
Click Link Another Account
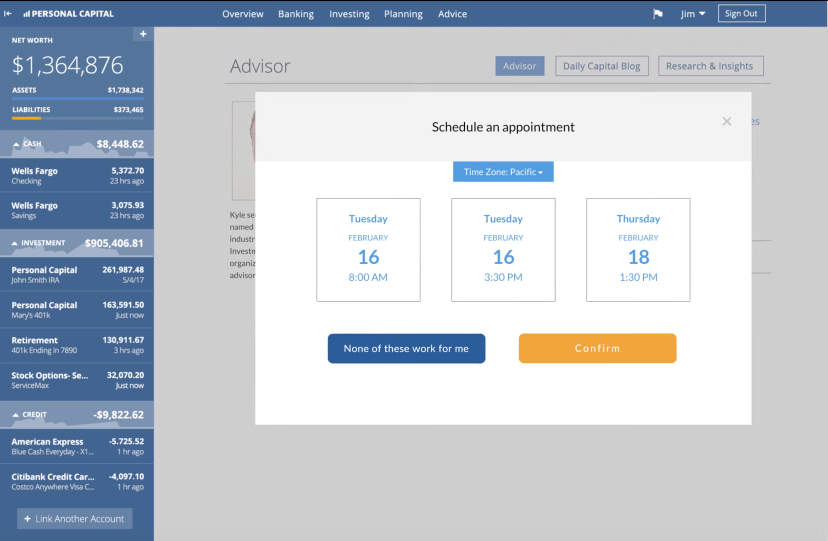pyautogui.click(x=74, y=519)
